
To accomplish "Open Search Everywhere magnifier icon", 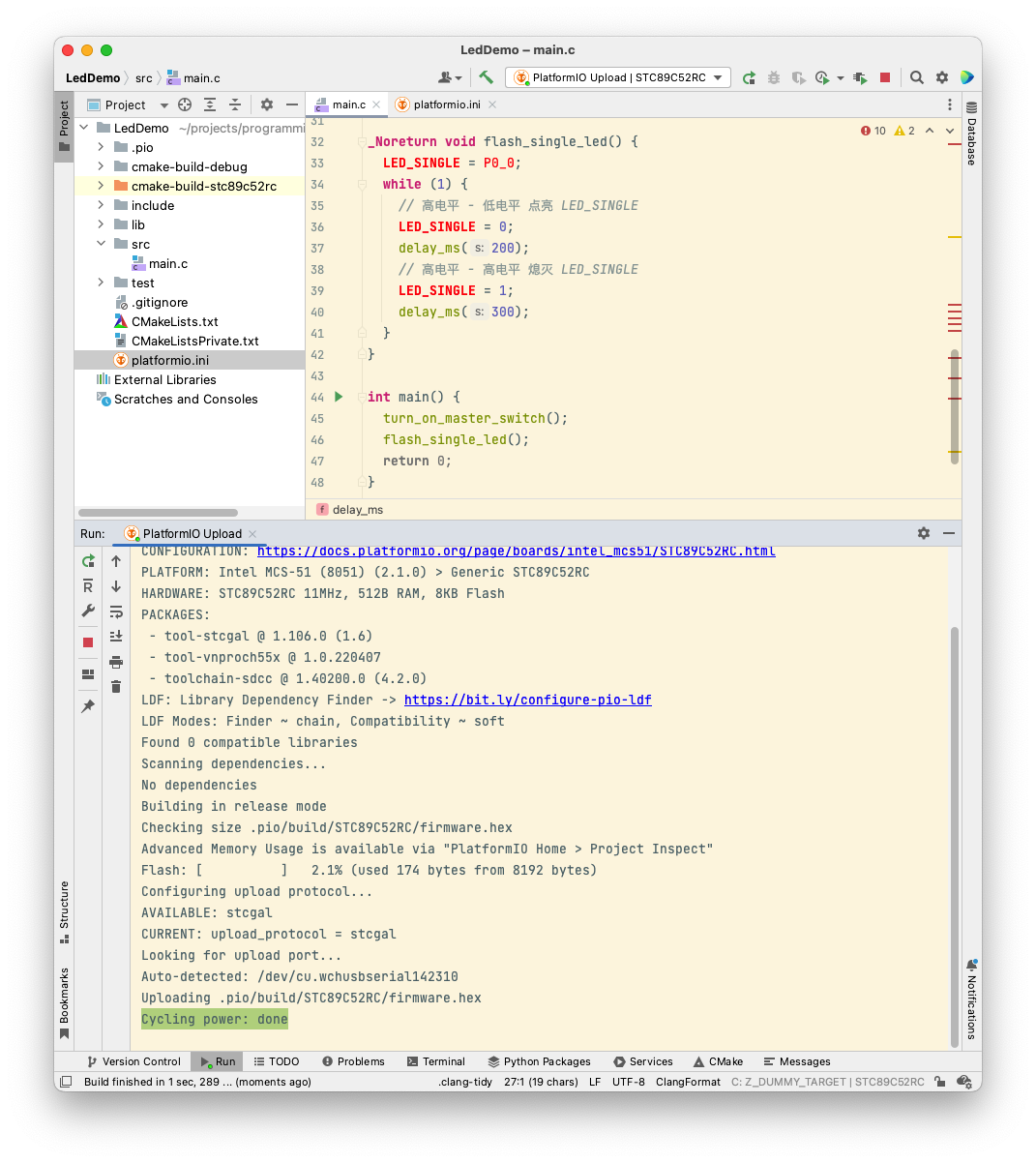I will tap(916, 77).
